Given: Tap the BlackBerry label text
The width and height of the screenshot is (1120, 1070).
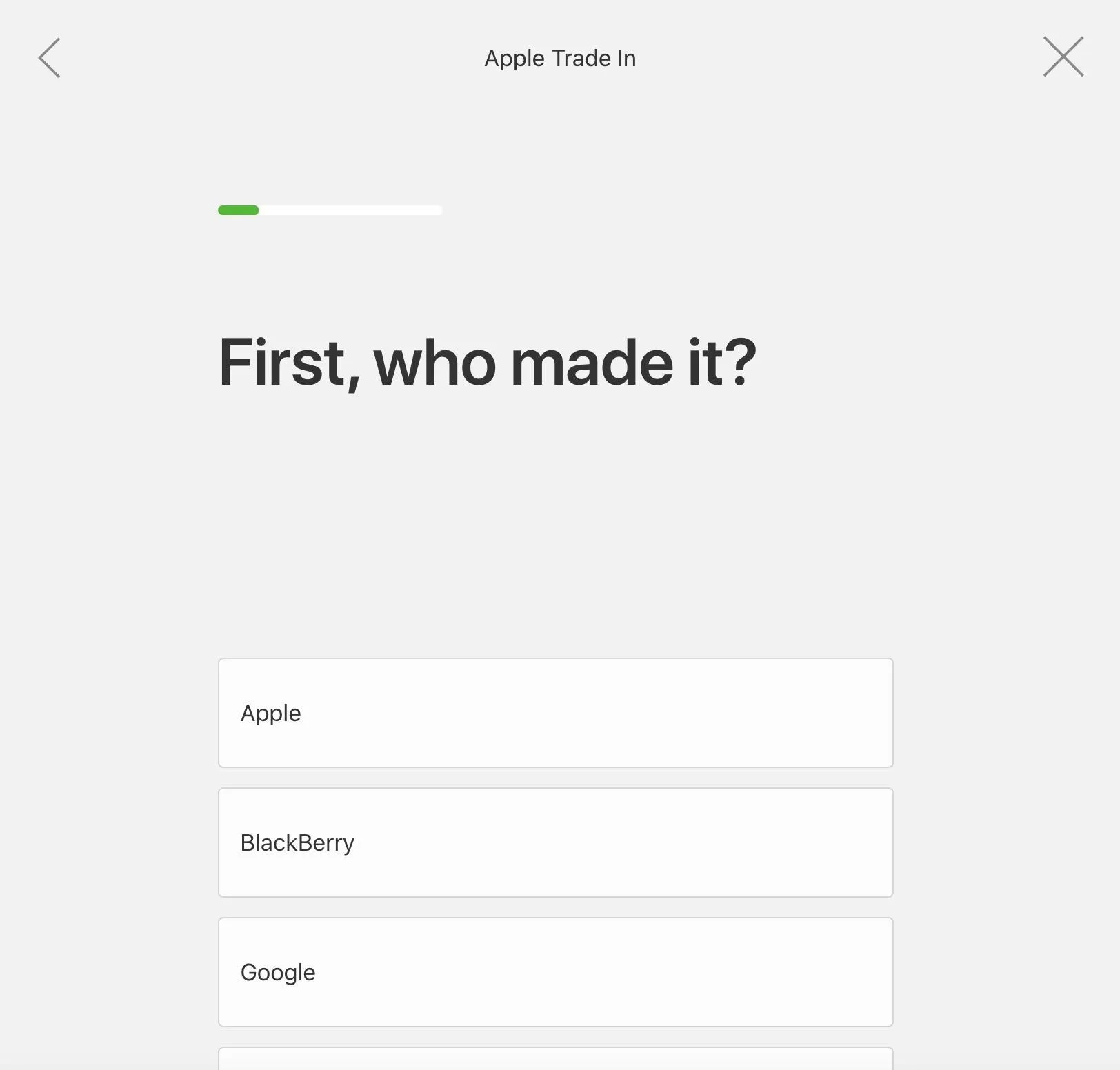Looking at the screenshot, I should [x=297, y=842].
